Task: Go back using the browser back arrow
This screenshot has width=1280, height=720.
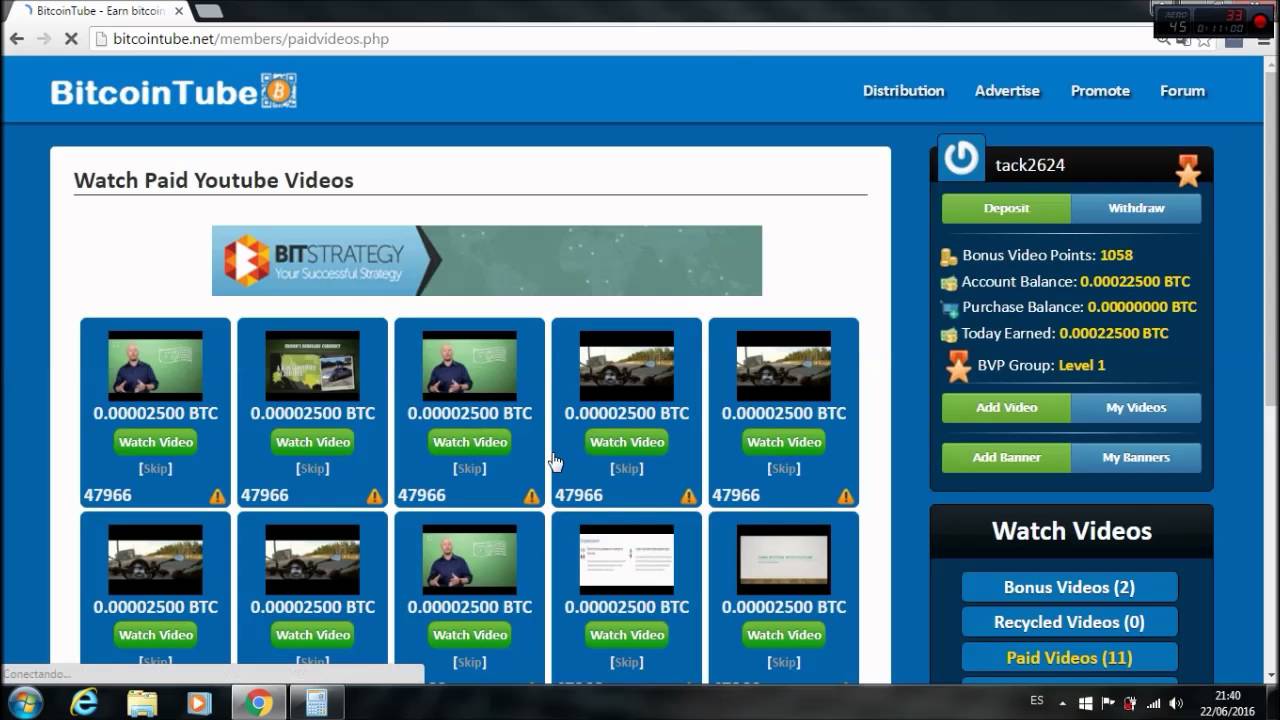Action: coord(17,39)
